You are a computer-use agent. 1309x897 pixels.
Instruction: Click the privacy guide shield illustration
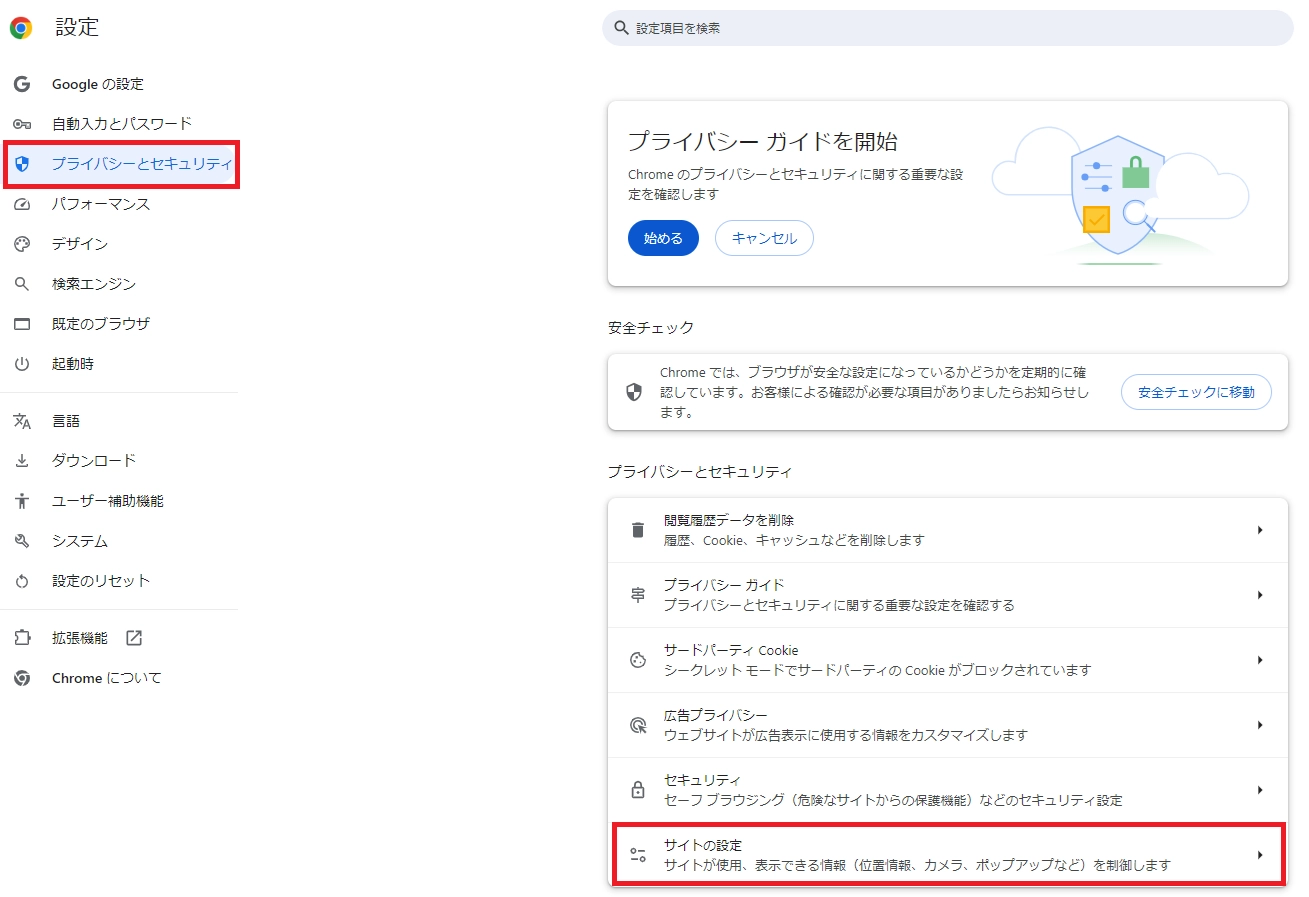click(x=1120, y=195)
